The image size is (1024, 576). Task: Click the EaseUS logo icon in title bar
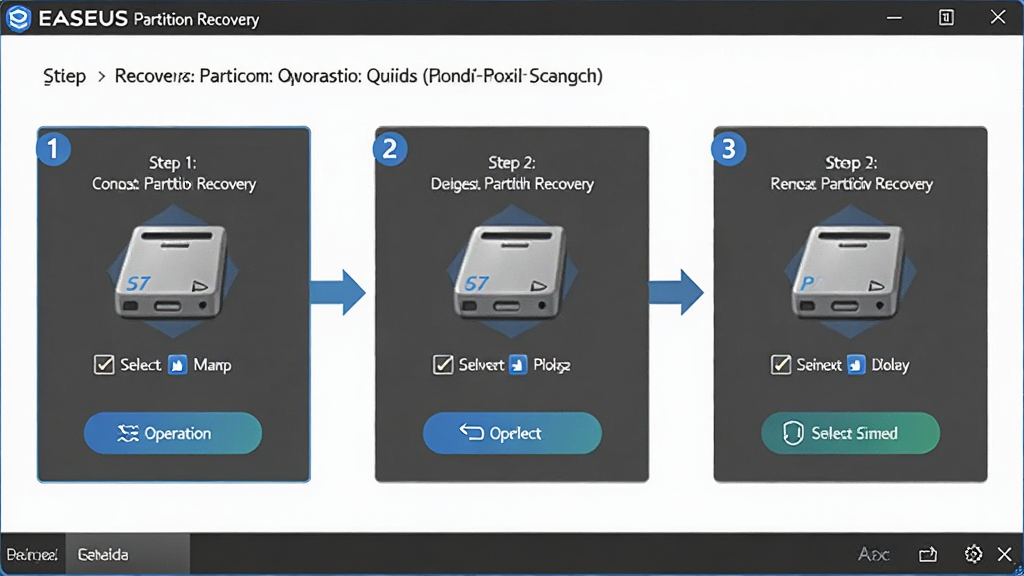[x=18, y=18]
